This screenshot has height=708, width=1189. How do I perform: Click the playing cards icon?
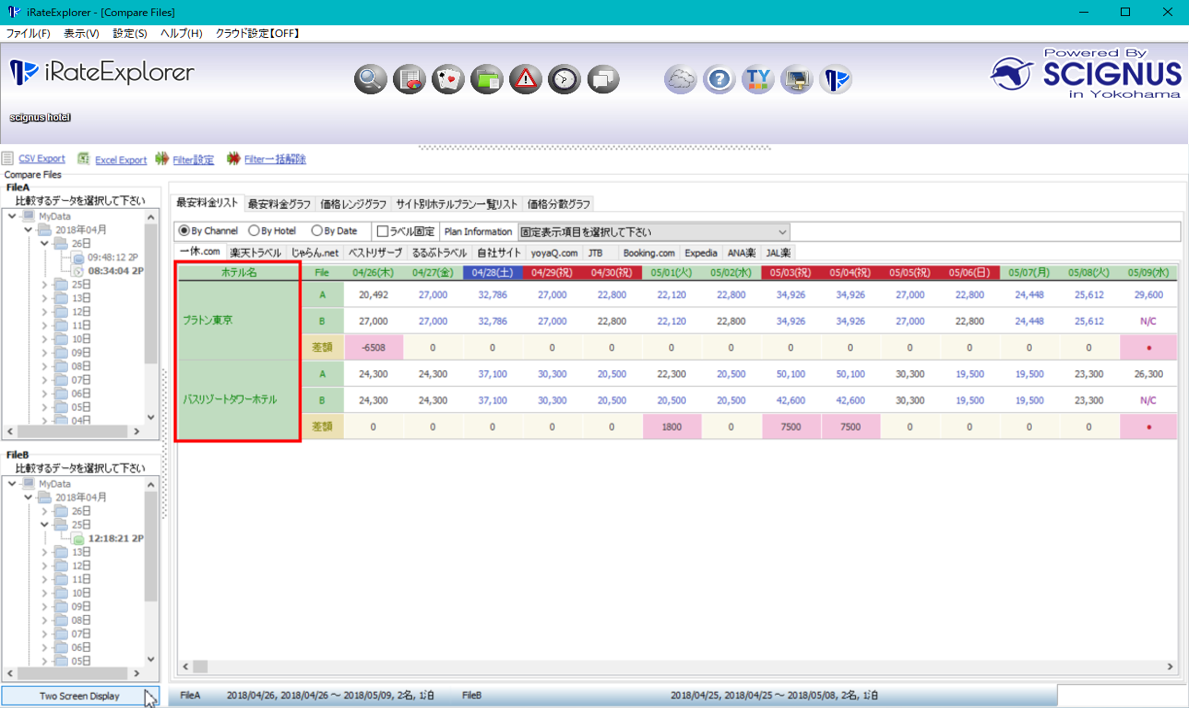click(448, 79)
